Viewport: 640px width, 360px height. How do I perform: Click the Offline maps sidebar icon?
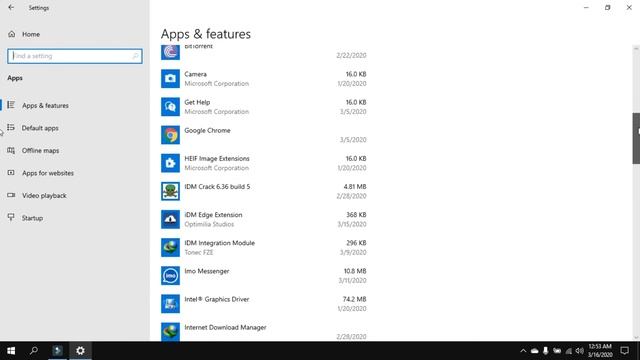pyautogui.click(x=11, y=150)
